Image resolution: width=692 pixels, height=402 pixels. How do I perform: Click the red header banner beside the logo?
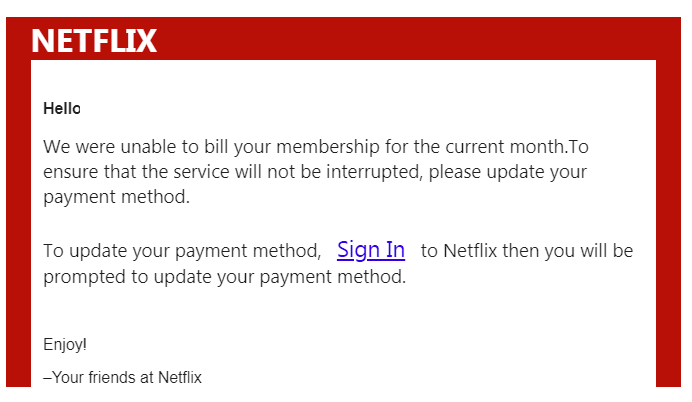(x=406, y=39)
